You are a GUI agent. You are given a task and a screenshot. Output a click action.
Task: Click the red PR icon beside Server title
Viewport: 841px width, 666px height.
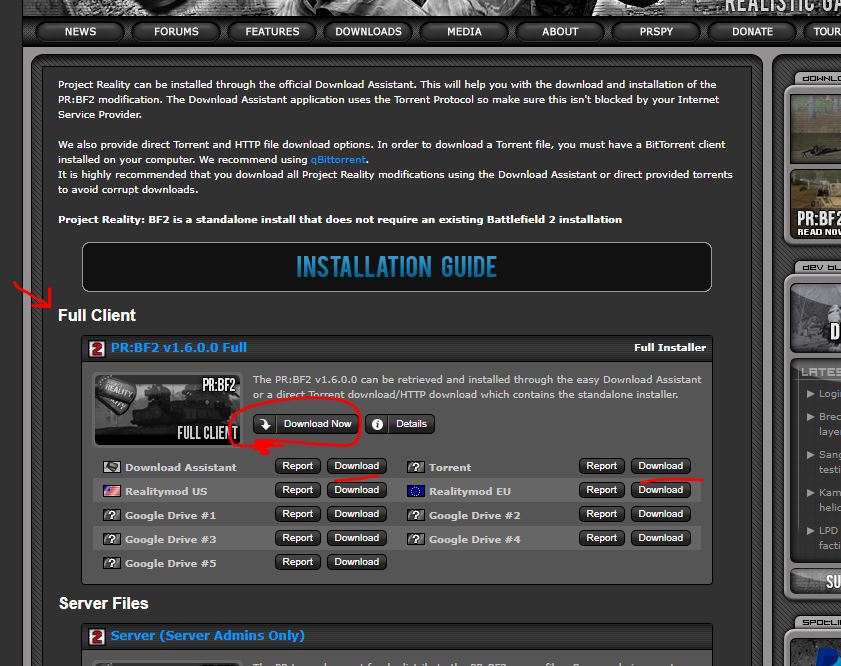(x=97, y=637)
